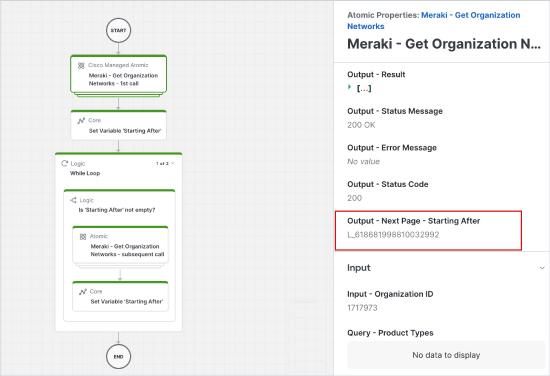The width and height of the screenshot is (550, 376).
Task: Collapse the Input section chevron
Action: tap(542, 268)
